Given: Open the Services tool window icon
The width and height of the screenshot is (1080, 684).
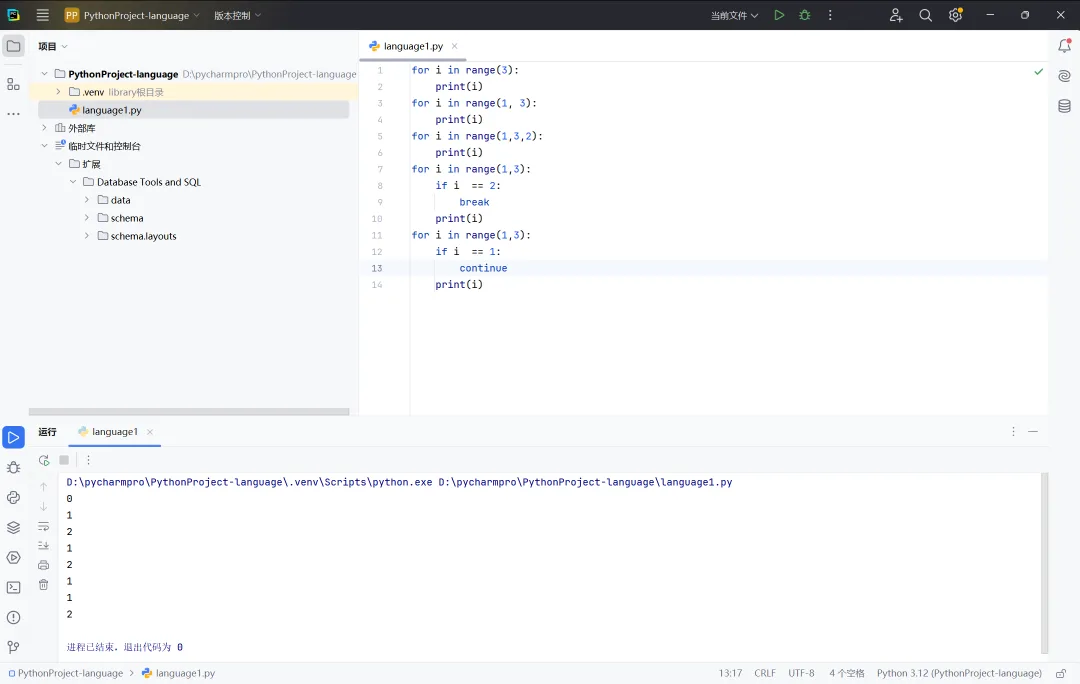Looking at the screenshot, I should point(13,557).
